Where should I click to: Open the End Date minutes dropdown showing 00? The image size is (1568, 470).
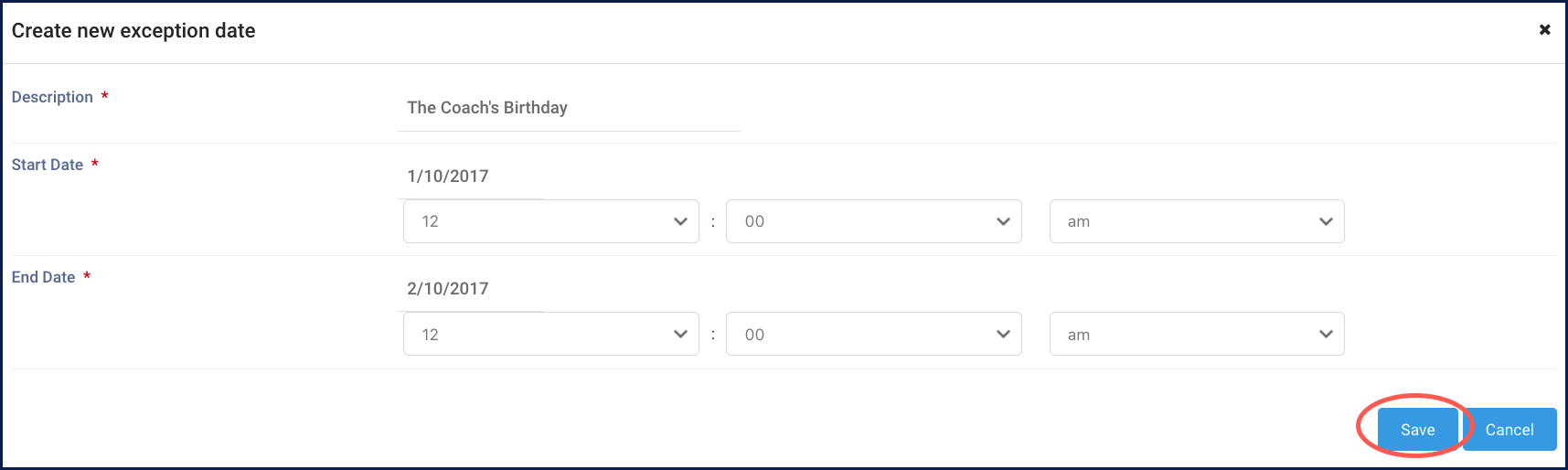tap(859, 334)
